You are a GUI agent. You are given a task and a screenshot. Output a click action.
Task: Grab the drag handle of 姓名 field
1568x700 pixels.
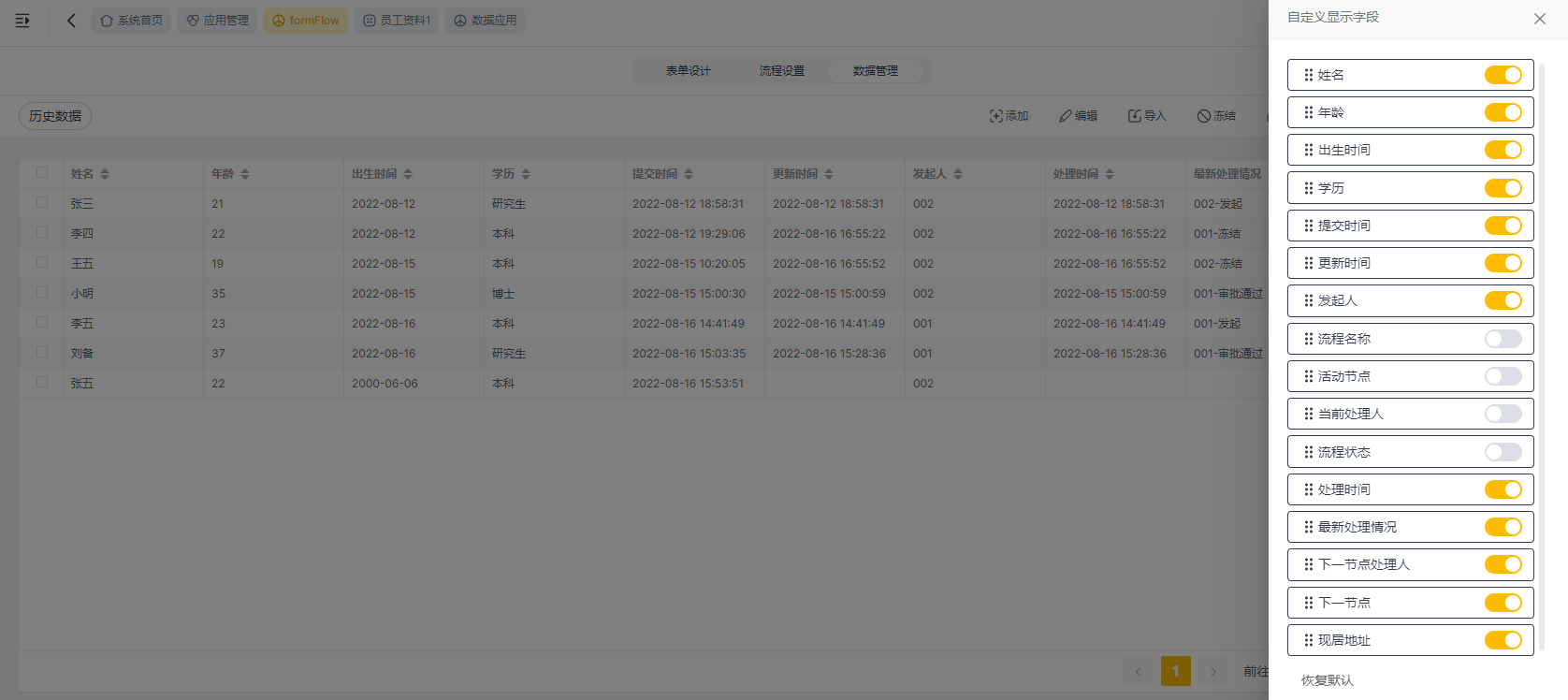[x=1309, y=75]
